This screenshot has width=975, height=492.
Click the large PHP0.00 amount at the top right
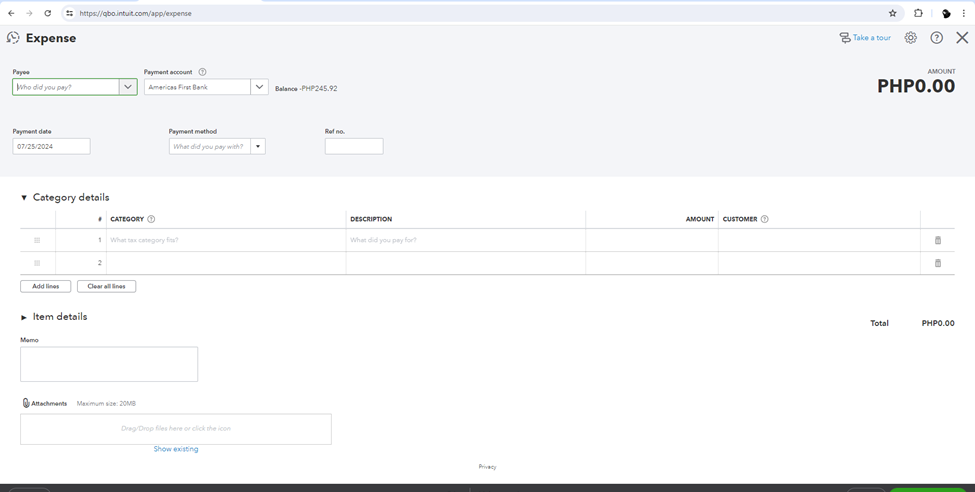pos(916,86)
